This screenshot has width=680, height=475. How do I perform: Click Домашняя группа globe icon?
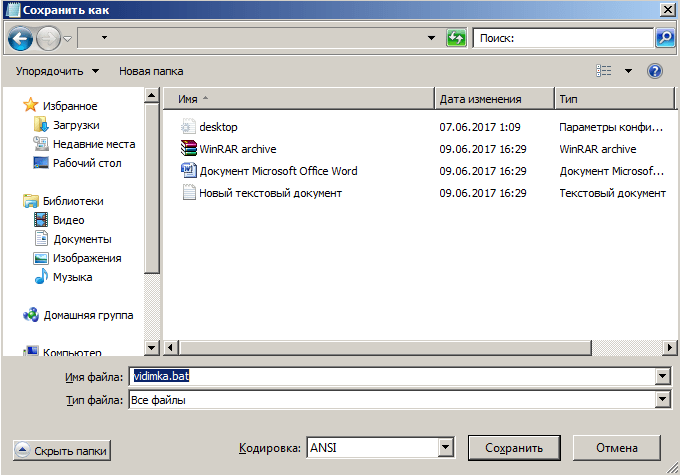[x=31, y=315]
